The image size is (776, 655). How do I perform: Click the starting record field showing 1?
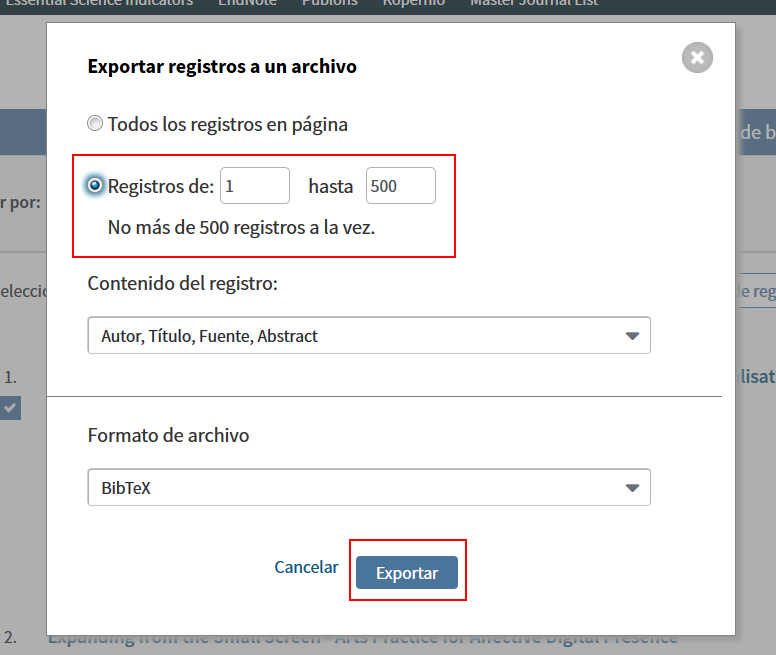tap(255, 186)
